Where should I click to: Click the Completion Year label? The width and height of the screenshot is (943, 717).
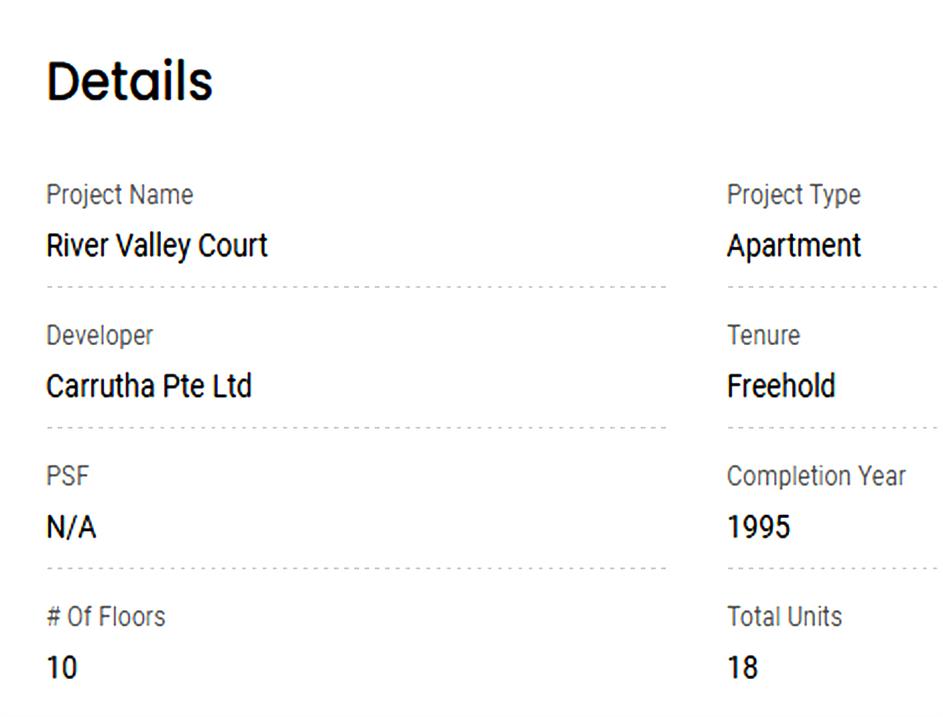816,476
